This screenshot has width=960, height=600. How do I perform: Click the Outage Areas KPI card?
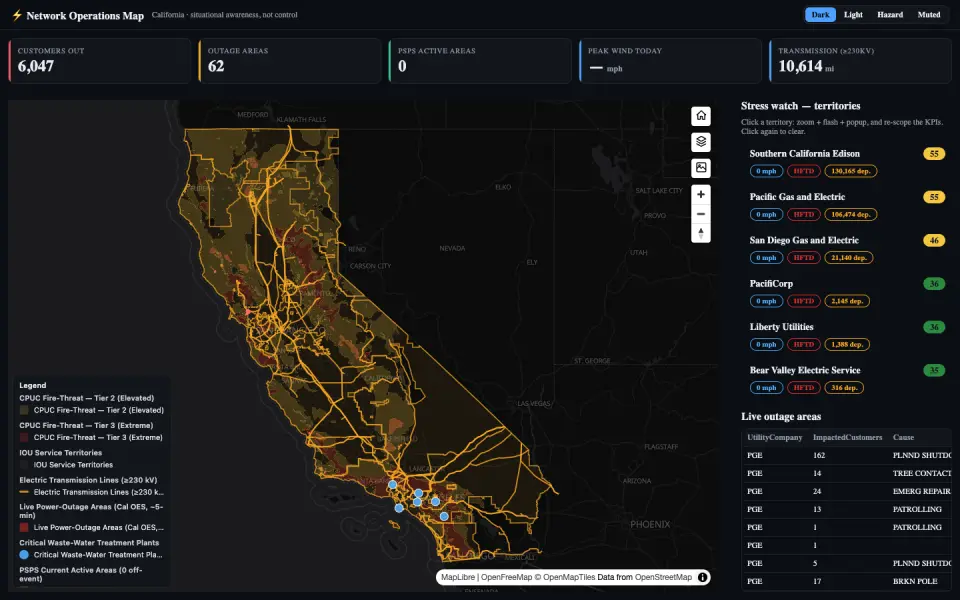coord(290,61)
